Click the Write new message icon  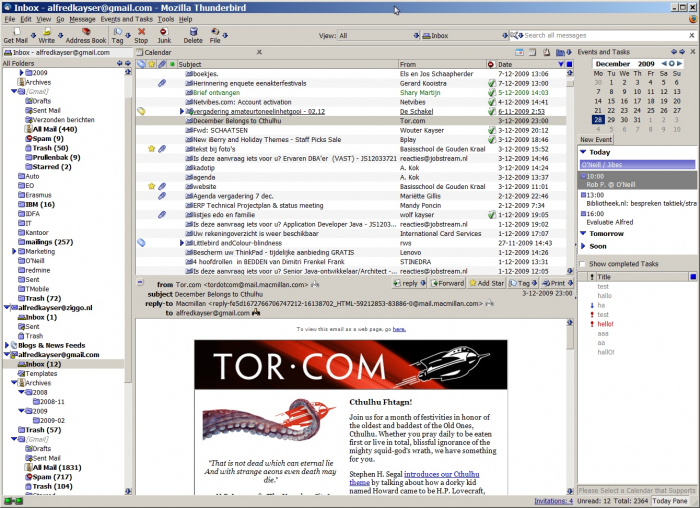[46, 35]
